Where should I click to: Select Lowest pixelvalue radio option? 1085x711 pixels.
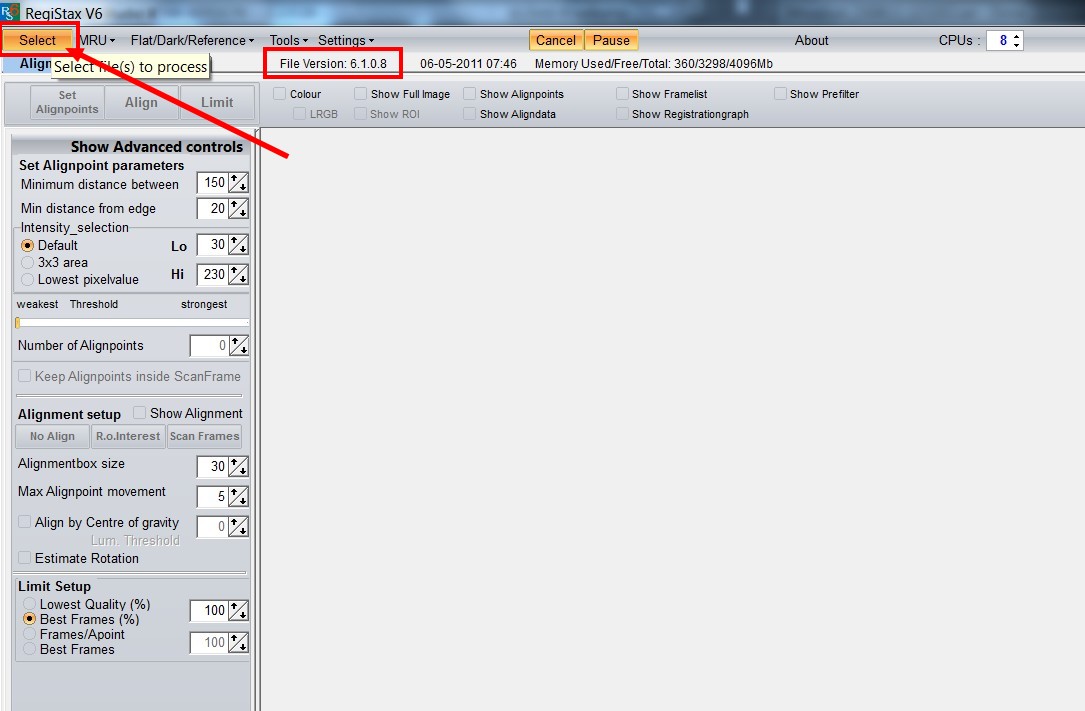point(27,279)
